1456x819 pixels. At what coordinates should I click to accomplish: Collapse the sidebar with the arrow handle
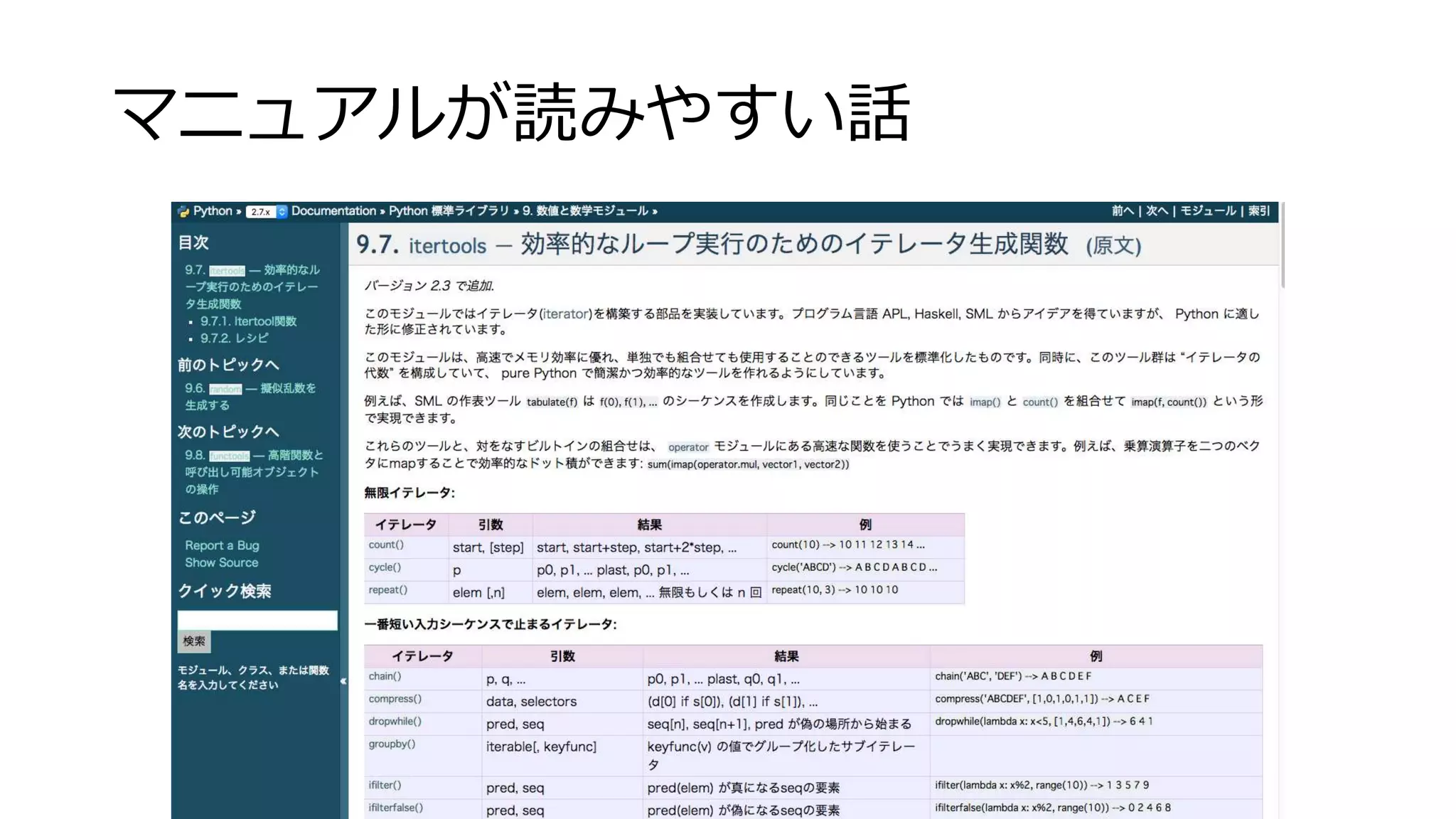(343, 681)
